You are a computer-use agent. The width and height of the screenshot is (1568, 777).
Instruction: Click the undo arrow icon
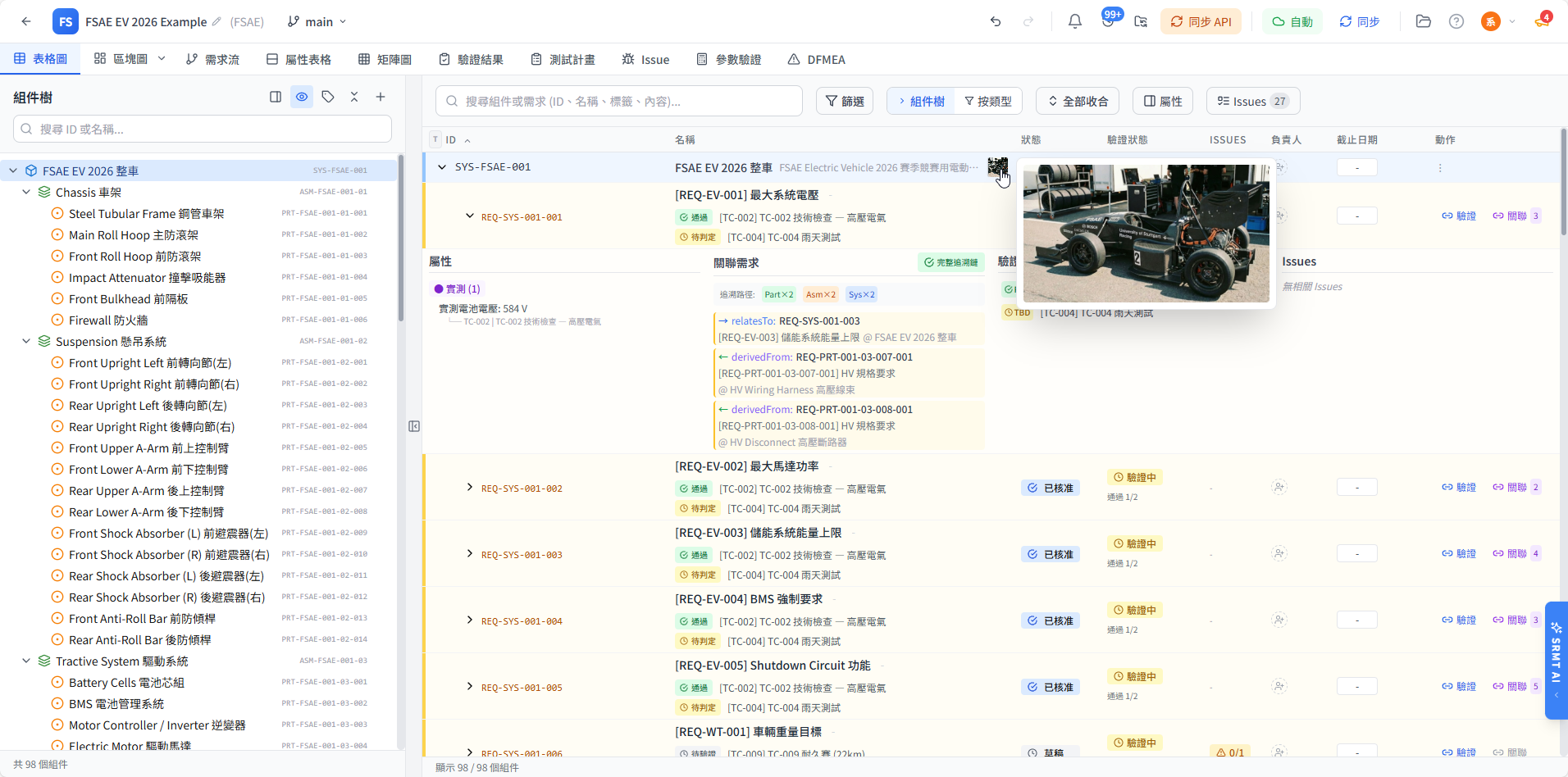pyautogui.click(x=996, y=21)
